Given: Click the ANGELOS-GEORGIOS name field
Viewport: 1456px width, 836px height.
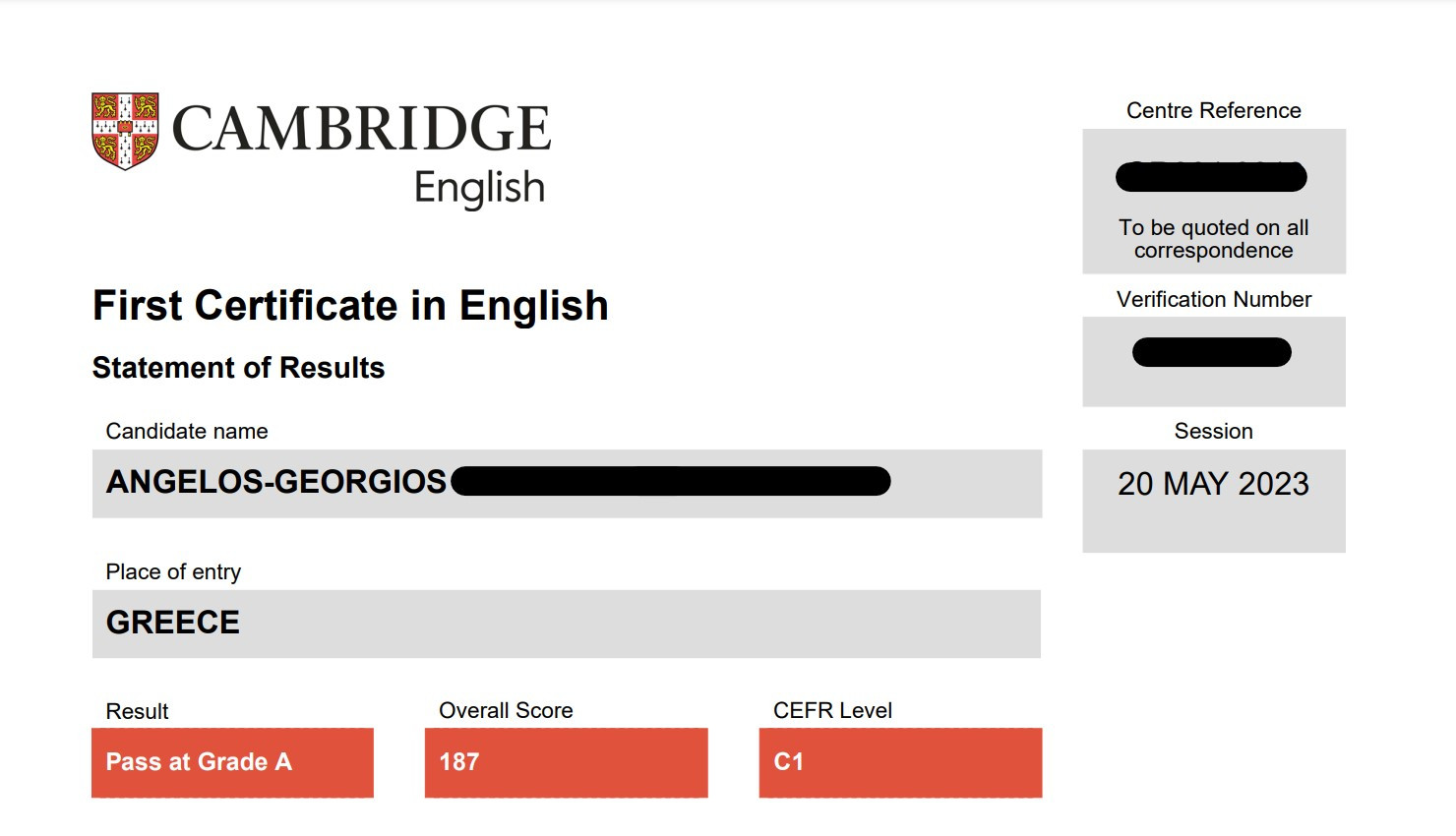Looking at the screenshot, I should click(x=567, y=483).
